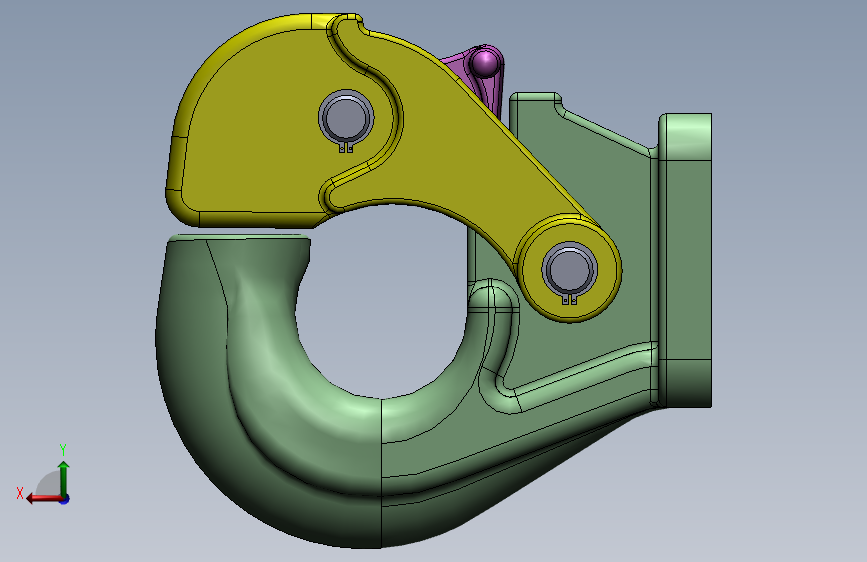Click the green Y axis arrow of triad

click(x=64, y=478)
